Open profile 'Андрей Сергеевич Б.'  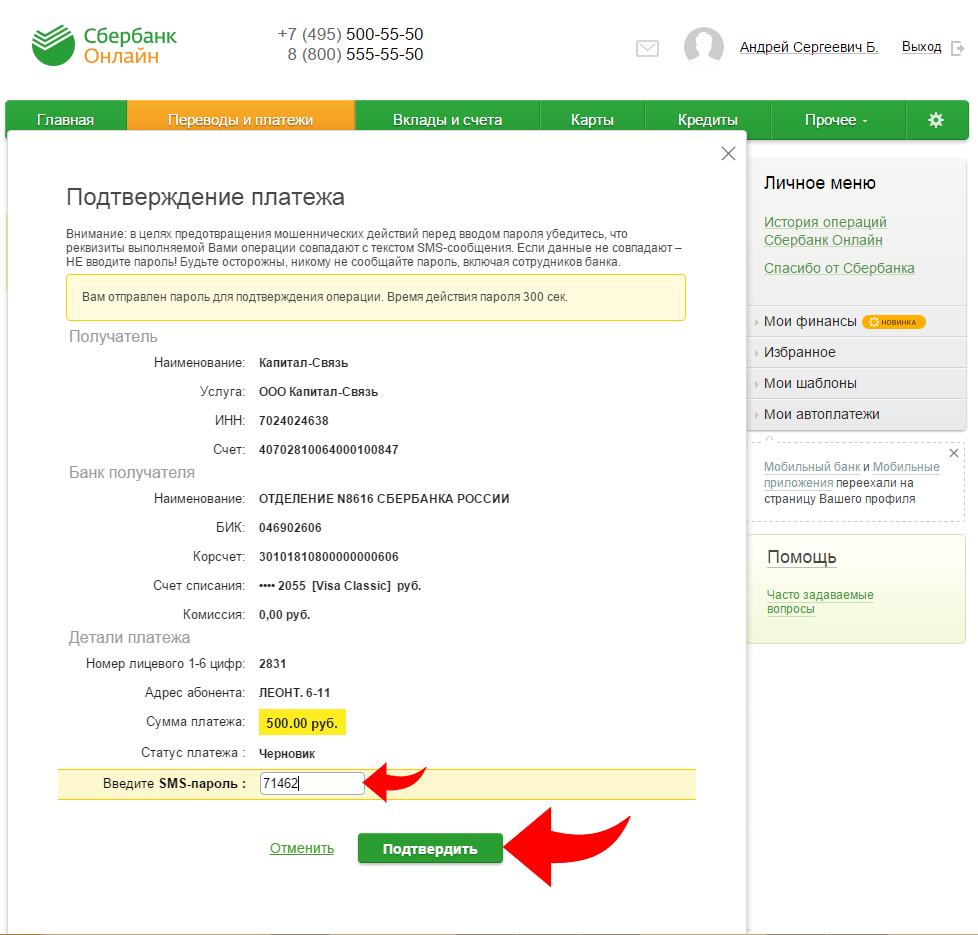(x=809, y=47)
